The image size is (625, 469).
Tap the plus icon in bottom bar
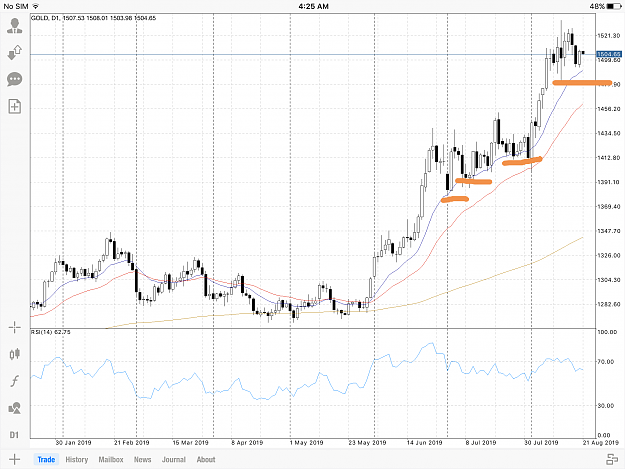tap(14, 459)
